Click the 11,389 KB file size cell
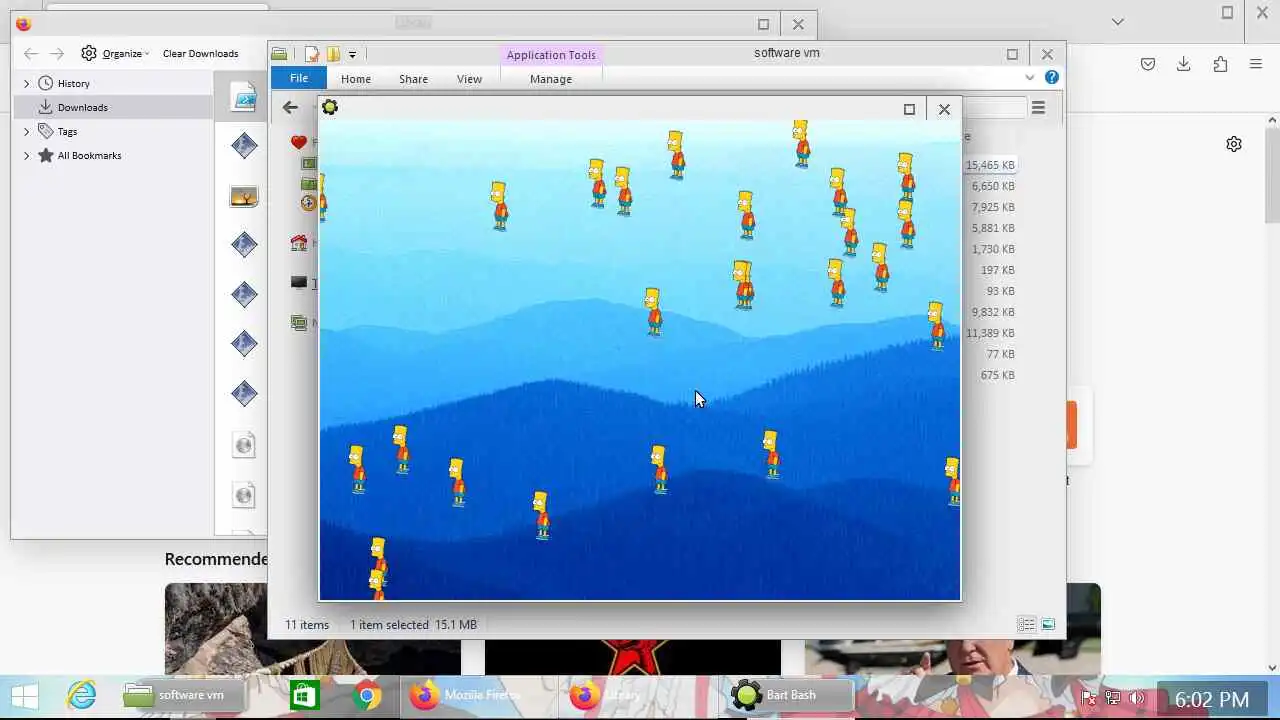This screenshot has height=720, width=1280. (x=990, y=333)
